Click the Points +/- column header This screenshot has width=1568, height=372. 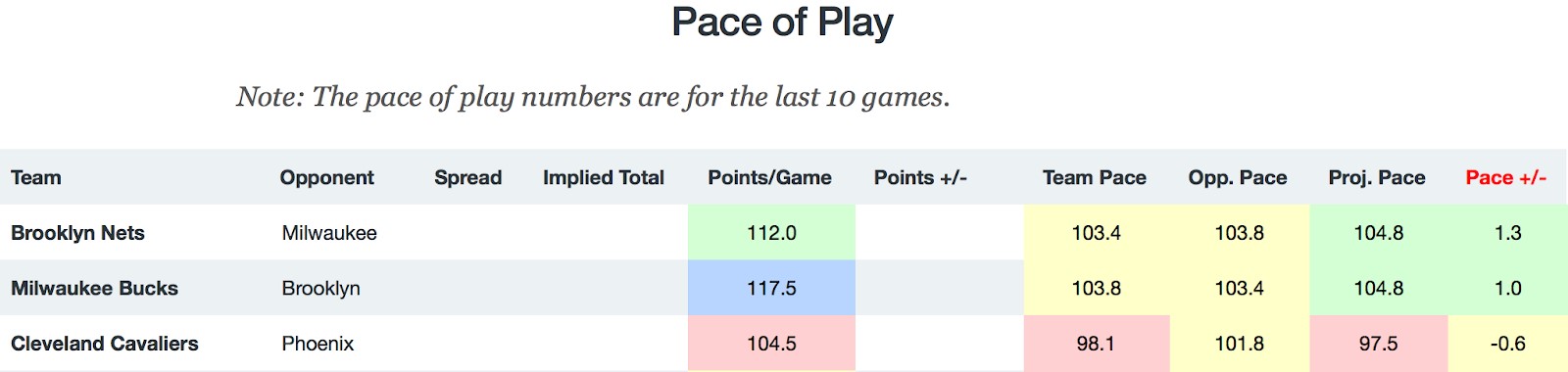pyautogui.click(x=920, y=178)
